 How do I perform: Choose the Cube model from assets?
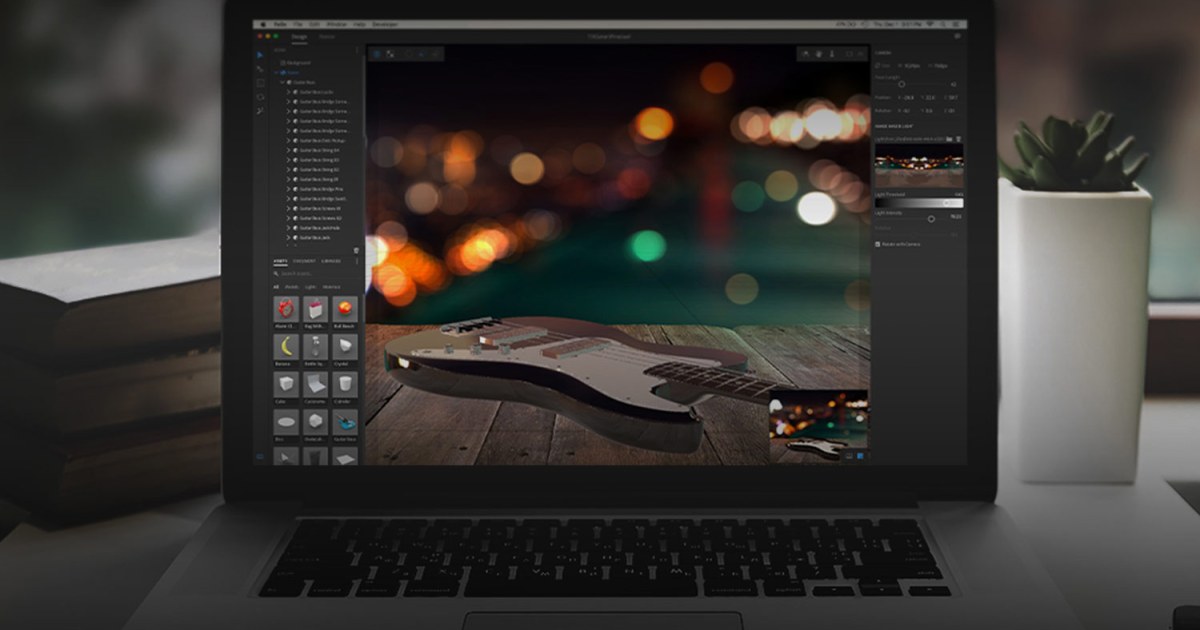click(286, 384)
